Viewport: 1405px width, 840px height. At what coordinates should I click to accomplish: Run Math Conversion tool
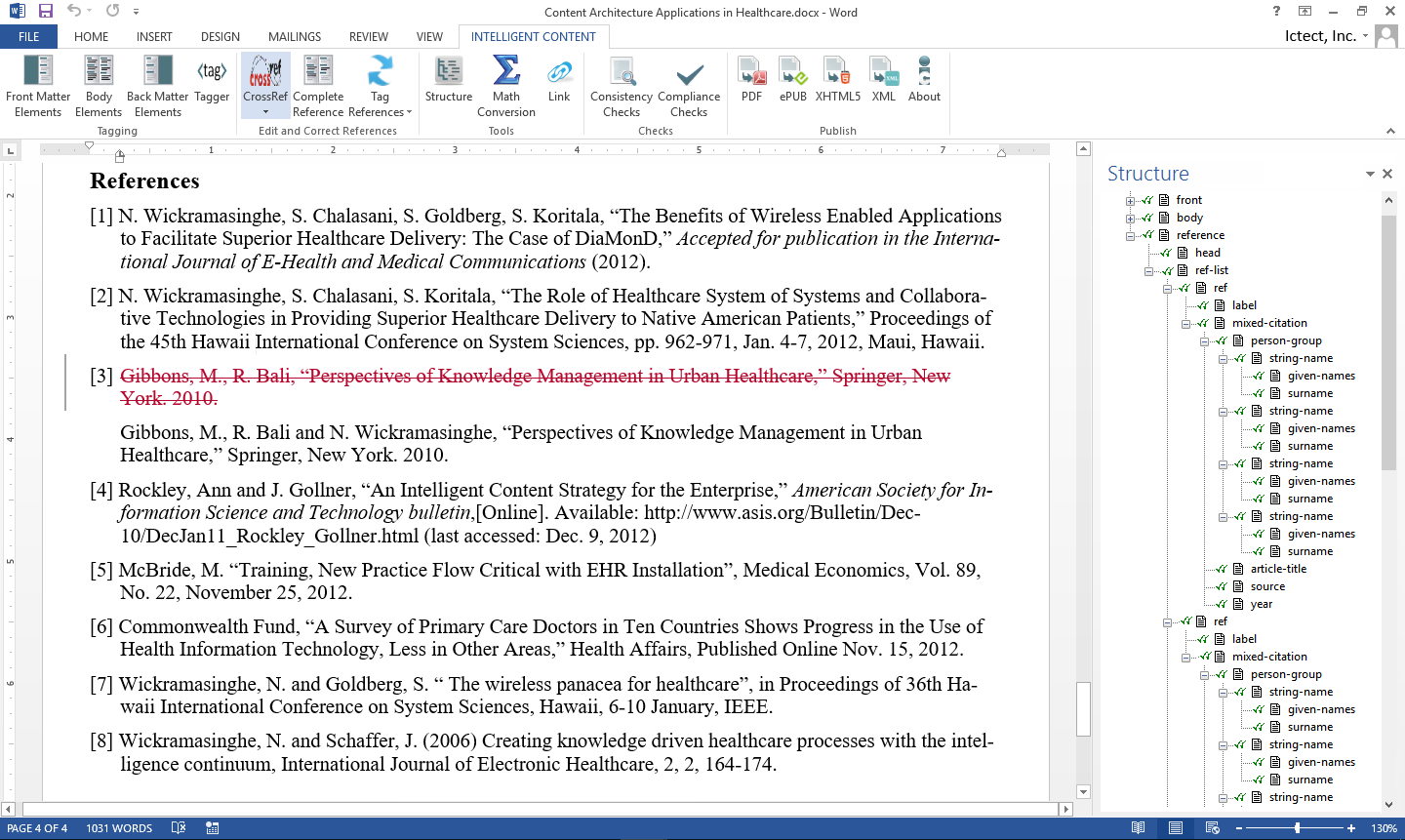pos(506,86)
